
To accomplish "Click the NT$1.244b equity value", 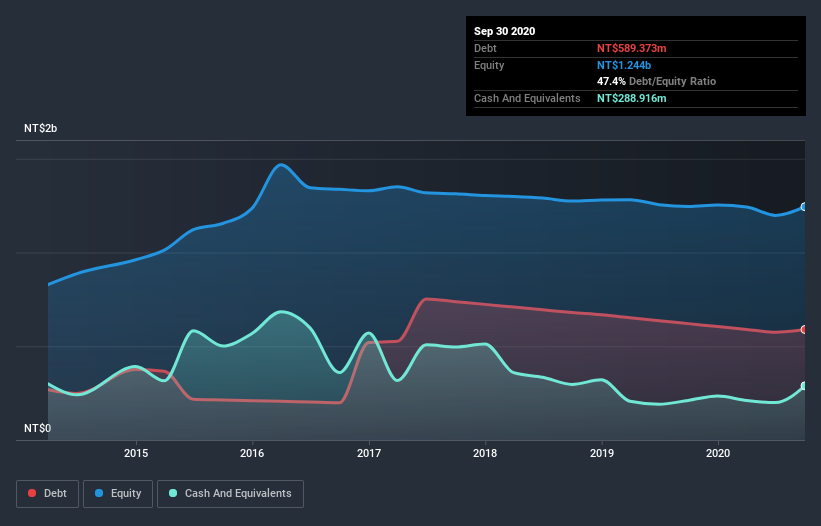I will (x=624, y=65).
